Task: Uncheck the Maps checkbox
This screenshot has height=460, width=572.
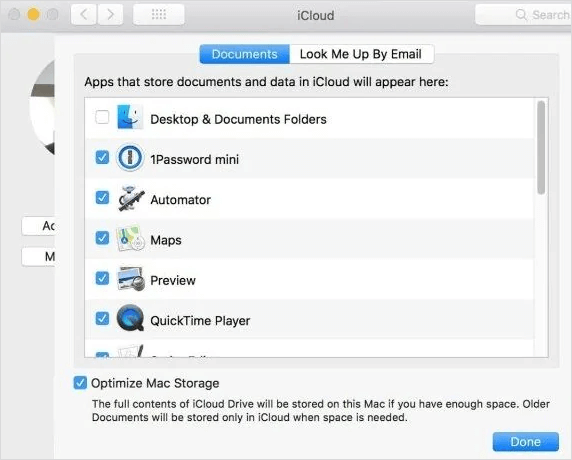Action: coord(102,238)
